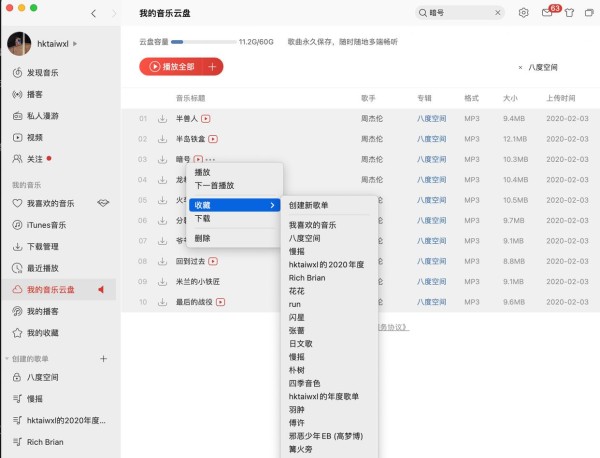Open the skin theme shirt icon

tap(569, 13)
